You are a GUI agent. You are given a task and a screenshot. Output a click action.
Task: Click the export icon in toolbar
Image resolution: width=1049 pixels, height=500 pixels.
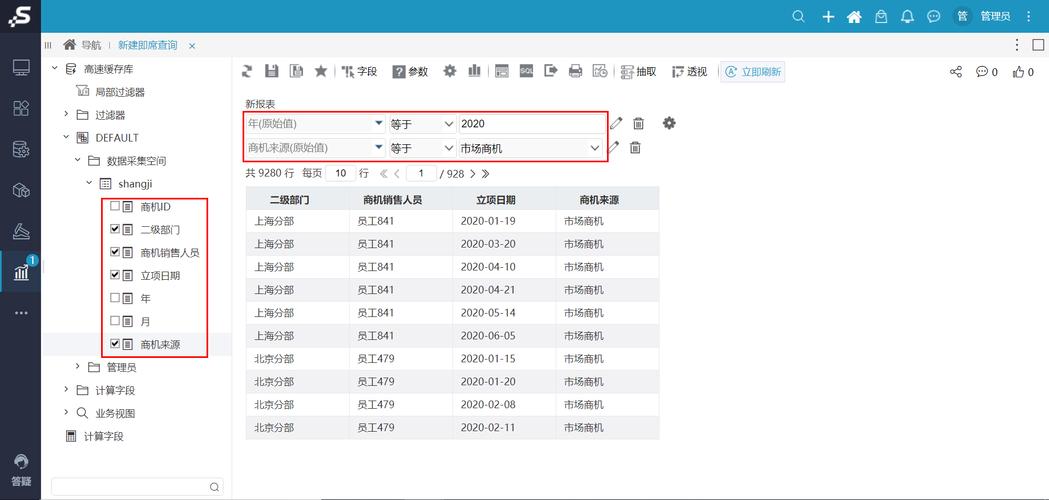[551, 71]
